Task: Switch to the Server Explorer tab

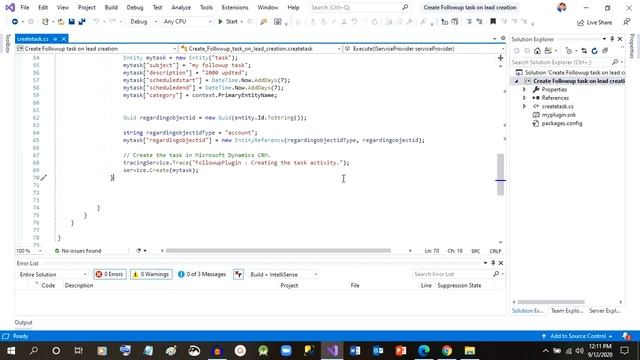Action: (604, 311)
